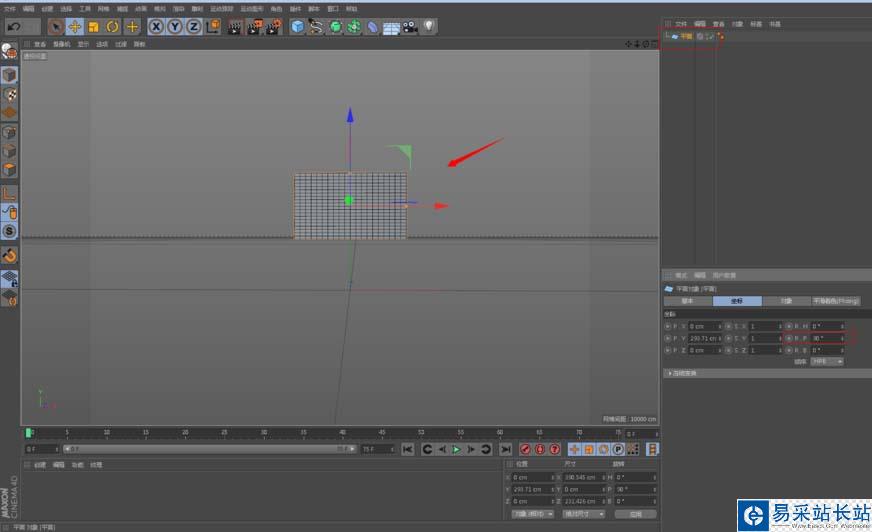Click the Undo arrow in the top toolbar
The image size is (872, 532).
pyautogui.click(x=14, y=26)
